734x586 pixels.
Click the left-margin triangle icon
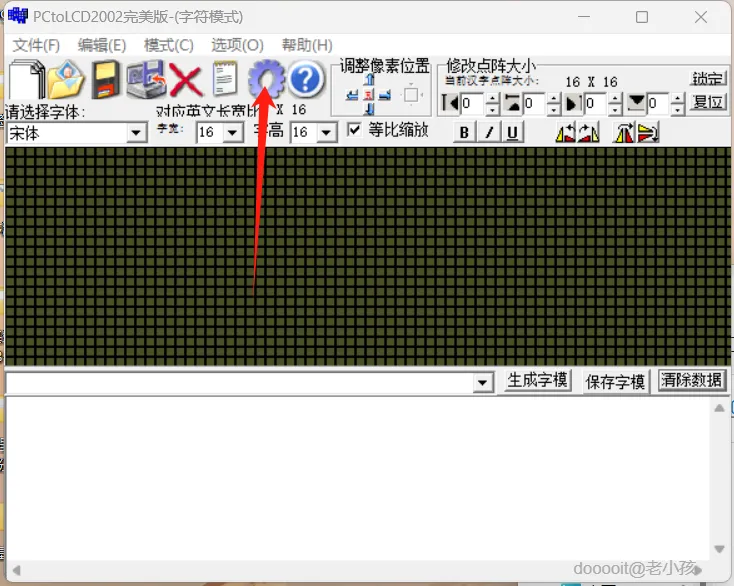450,103
